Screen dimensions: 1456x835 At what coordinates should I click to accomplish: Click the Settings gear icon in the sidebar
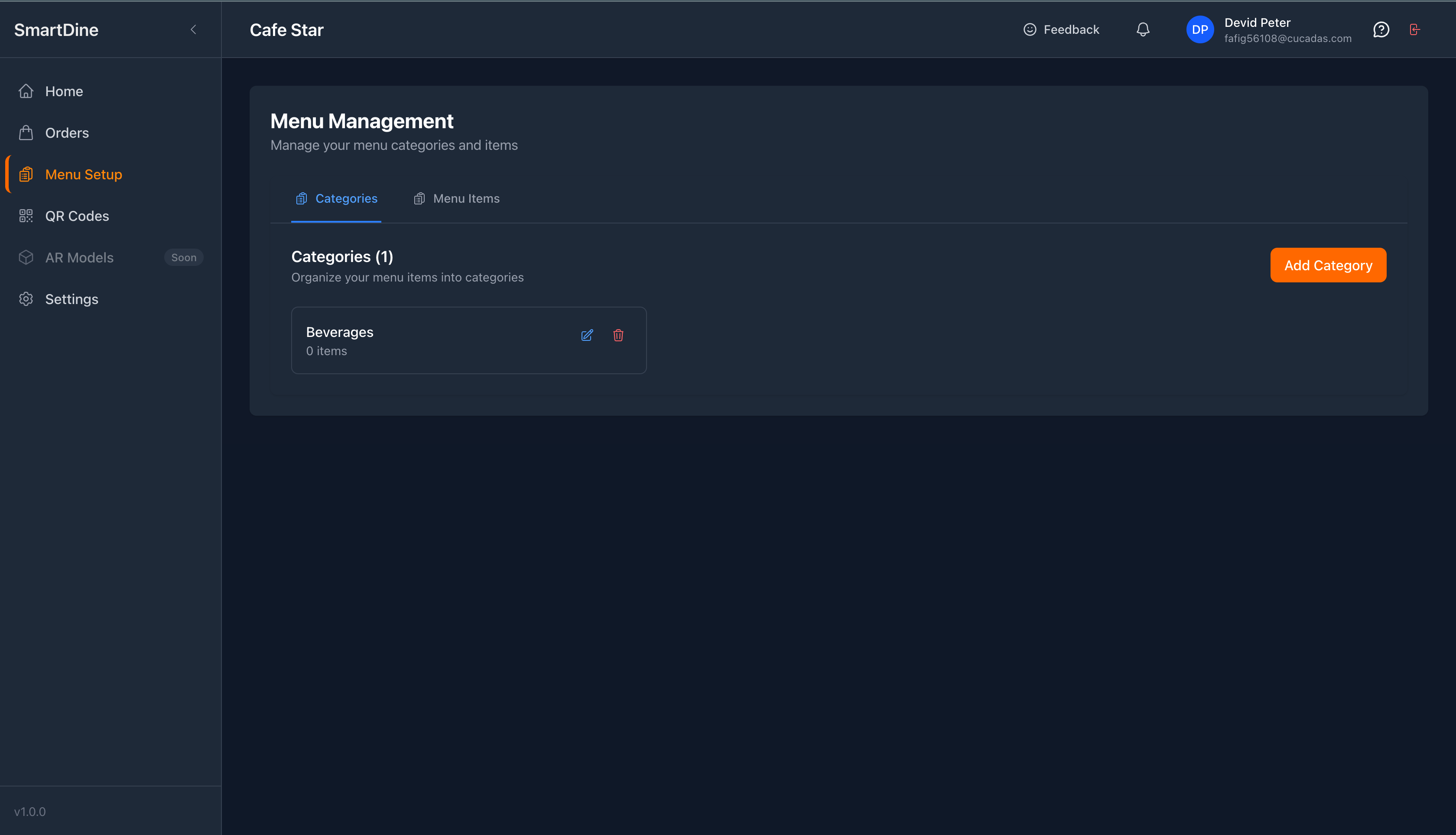click(x=26, y=299)
